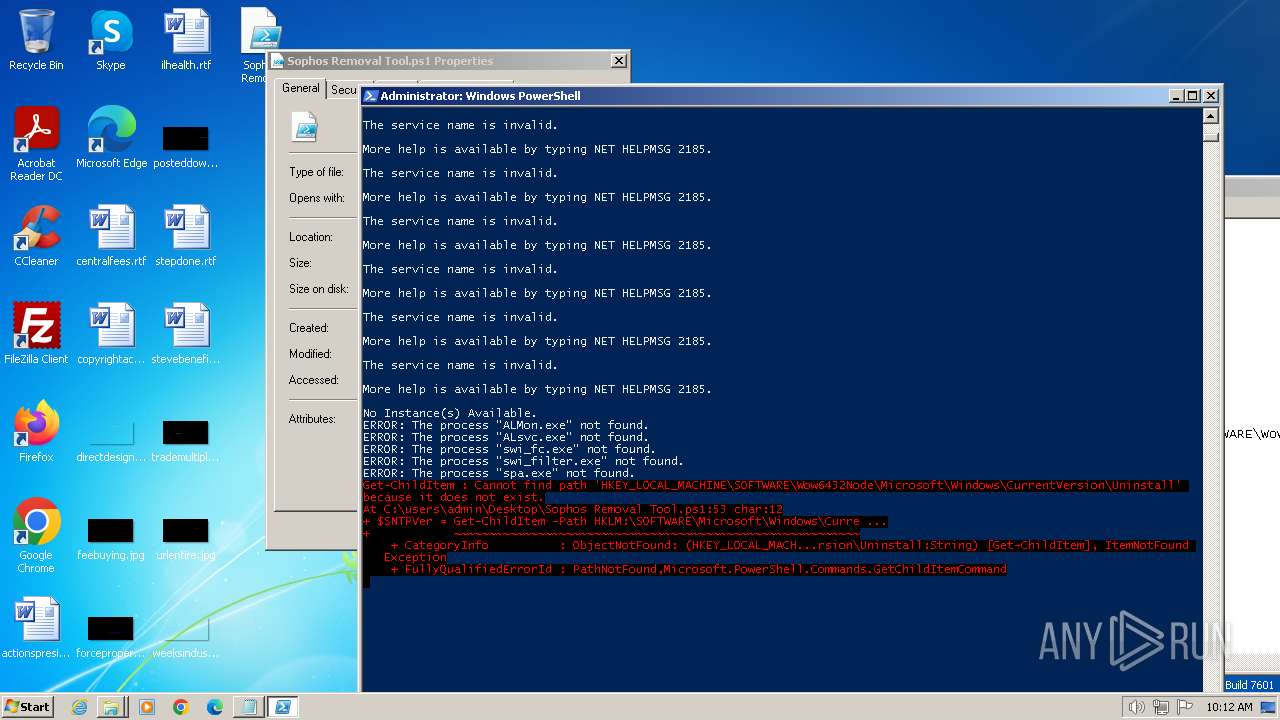This screenshot has height=720, width=1280.
Task: Select the copyrightac... document icon
Action: 111,334
